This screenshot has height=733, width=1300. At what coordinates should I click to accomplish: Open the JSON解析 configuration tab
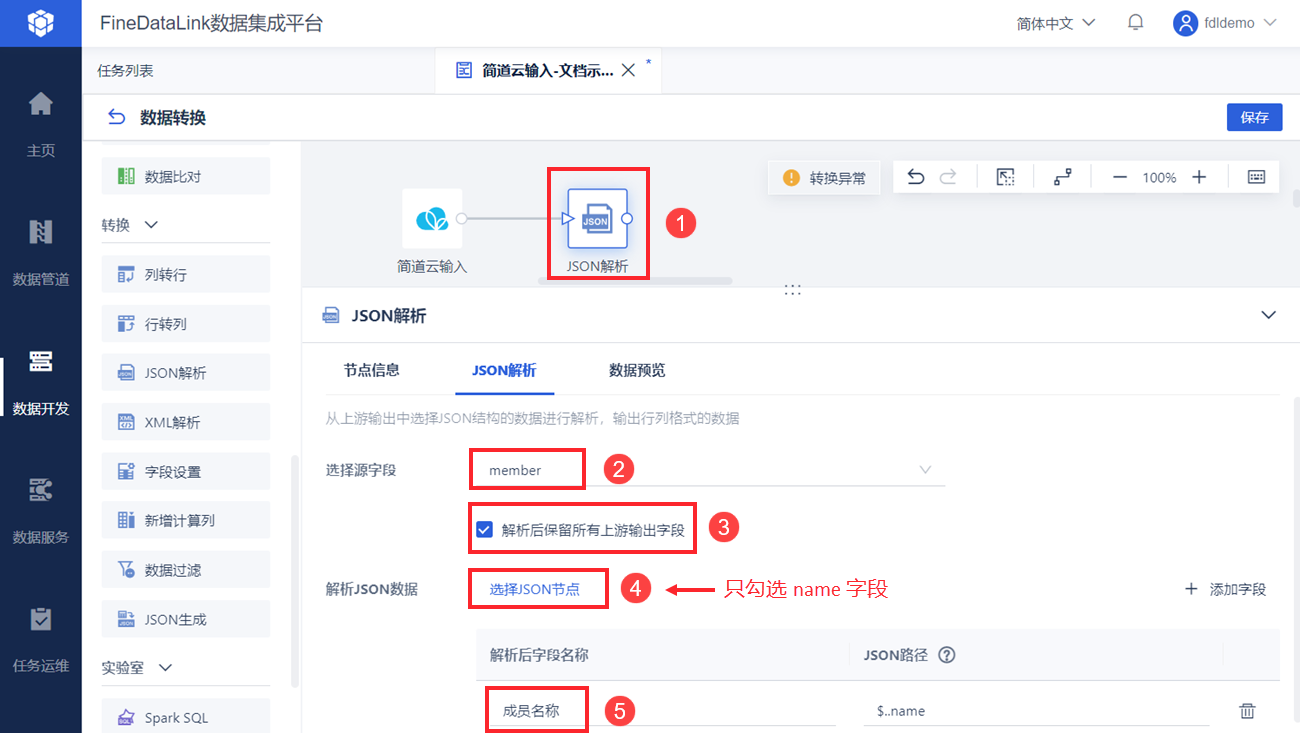click(x=504, y=370)
